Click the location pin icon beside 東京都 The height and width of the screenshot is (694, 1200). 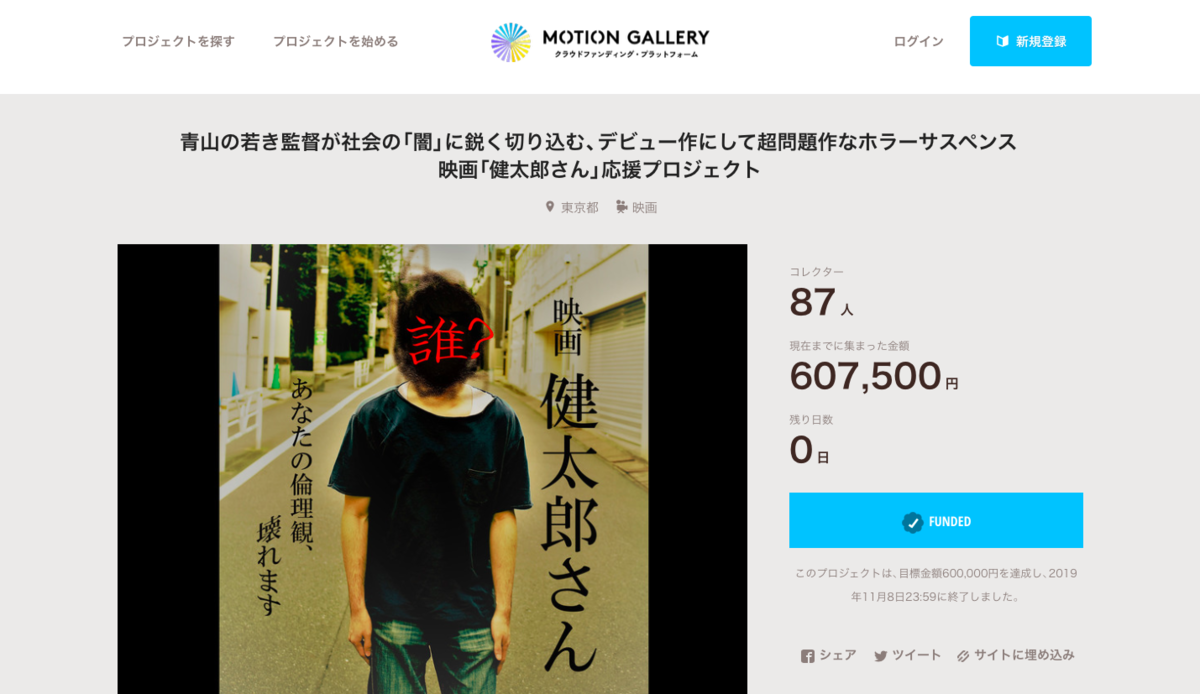[x=550, y=207]
